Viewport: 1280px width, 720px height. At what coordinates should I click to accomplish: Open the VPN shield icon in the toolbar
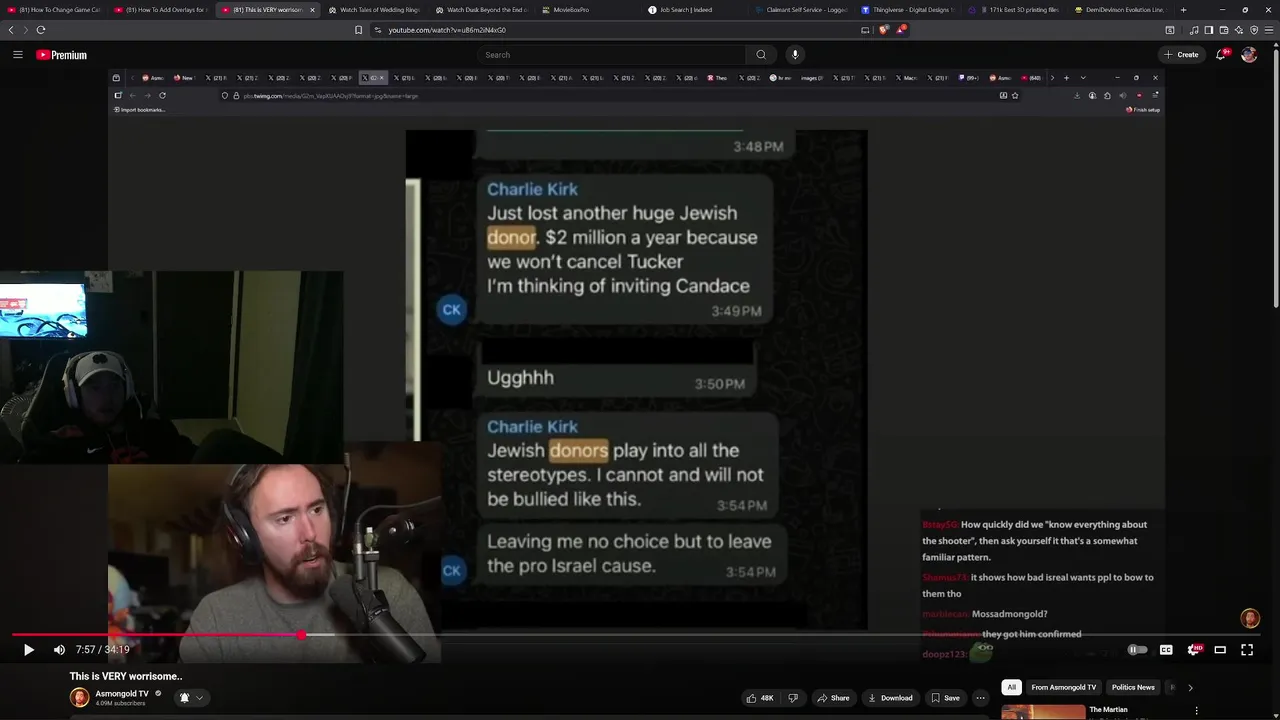(1254, 30)
